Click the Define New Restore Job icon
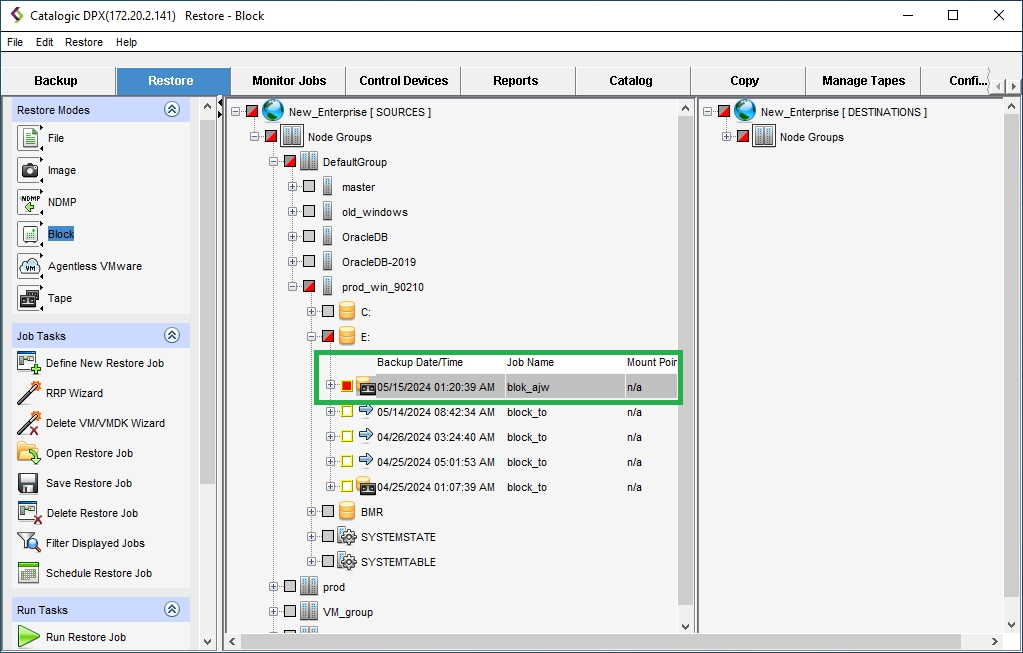This screenshot has height=653, width=1023. (x=28, y=363)
